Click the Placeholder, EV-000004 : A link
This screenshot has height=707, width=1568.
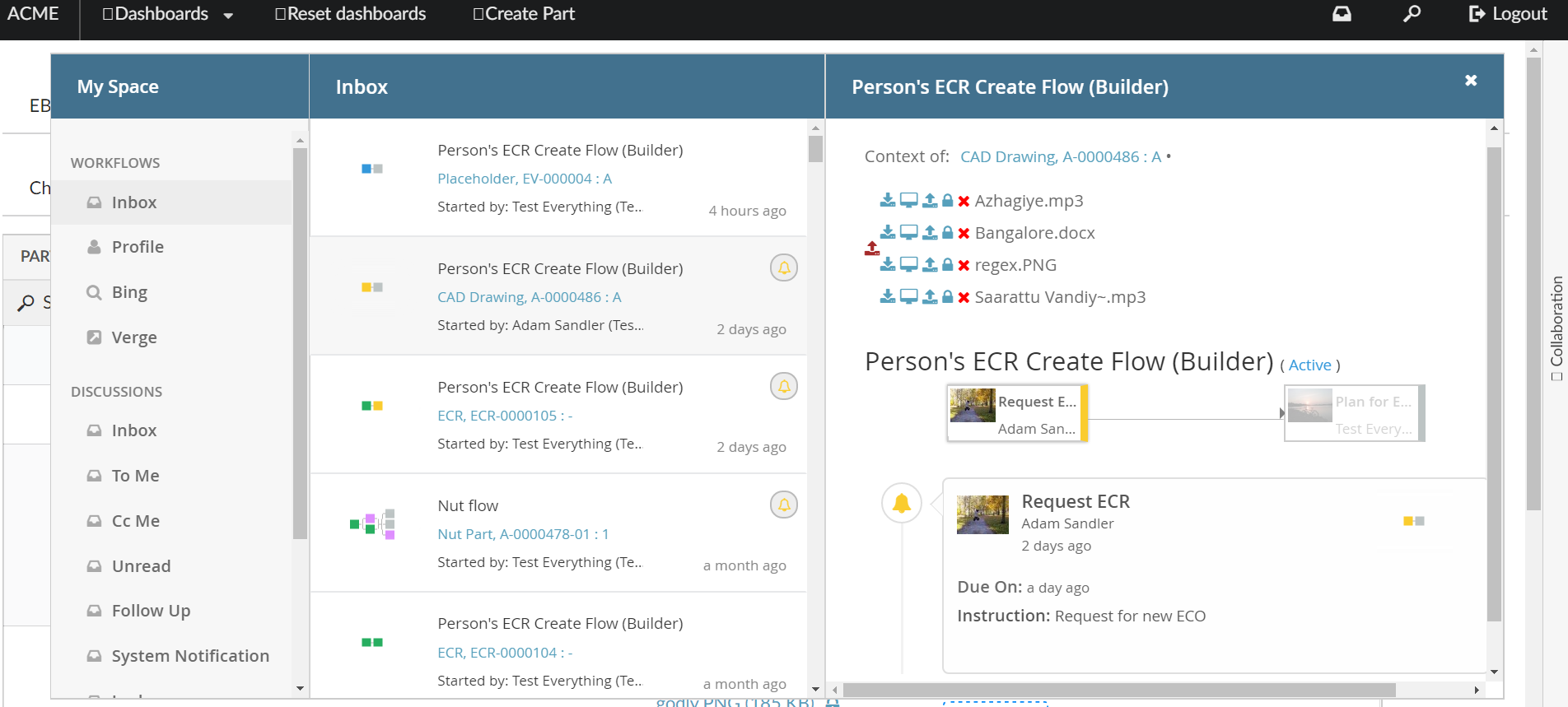pos(524,179)
